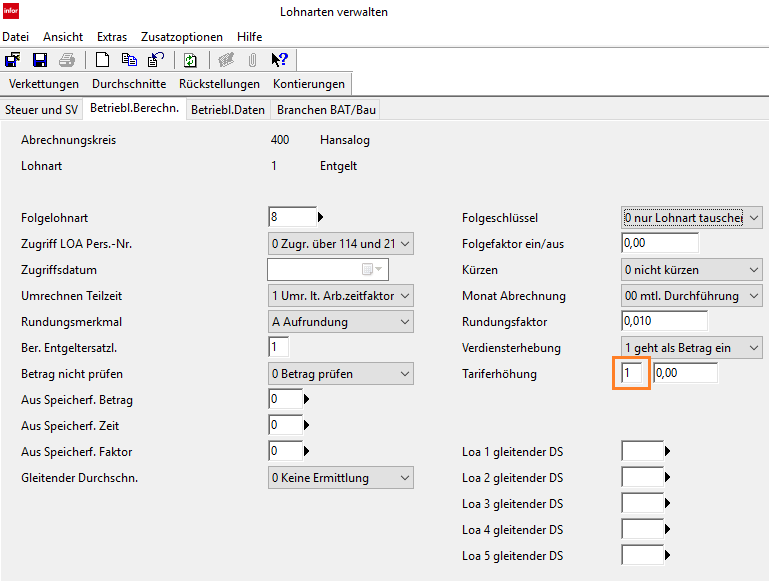Open the Hilfe menu
The width and height of the screenshot is (769, 581).
(250, 37)
